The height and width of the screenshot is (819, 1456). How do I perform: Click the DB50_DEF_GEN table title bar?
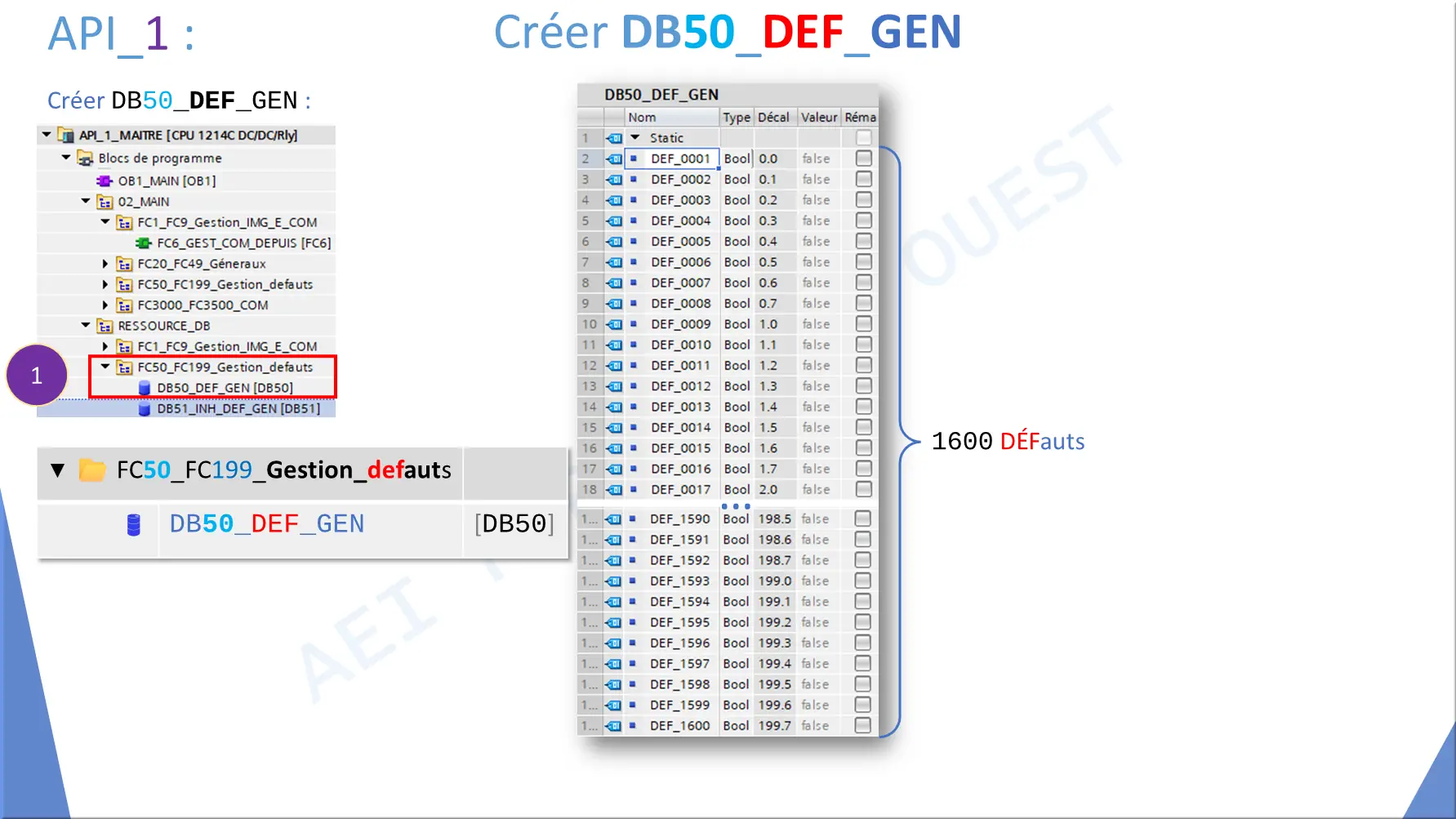click(x=728, y=95)
